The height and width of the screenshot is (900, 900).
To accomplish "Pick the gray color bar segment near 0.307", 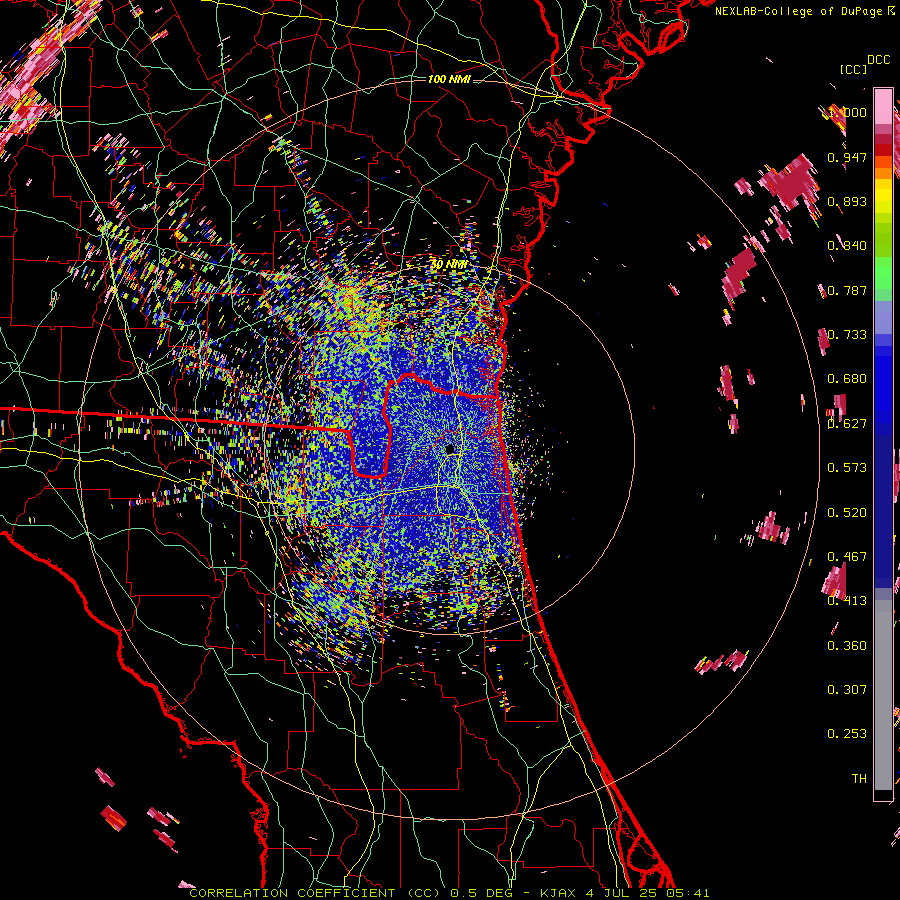I will click(883, 695).
